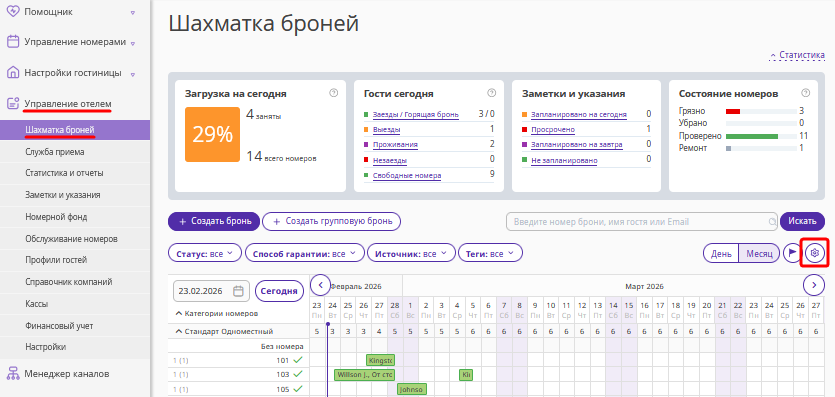Click the flag icon next to Месяц
Screen dimensions: 835x397
tap(792, 253)
